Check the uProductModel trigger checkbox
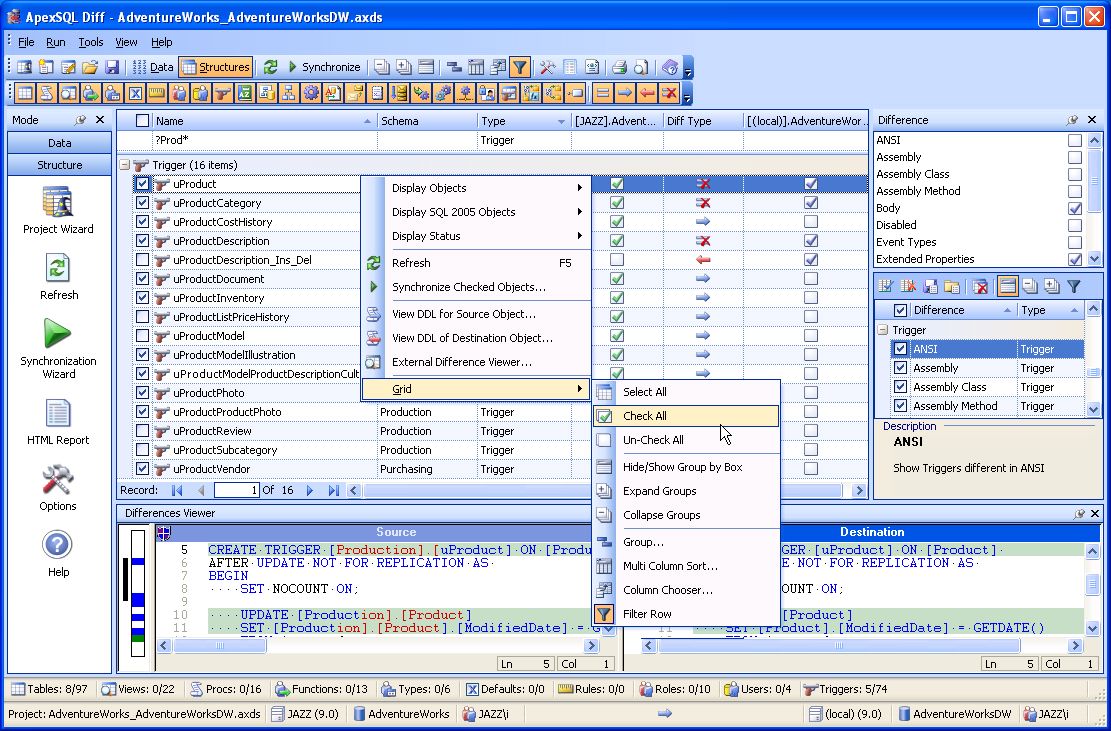The width and height of the screenshot is (1111, 731). pyautogui.click(x=142, y=336)
